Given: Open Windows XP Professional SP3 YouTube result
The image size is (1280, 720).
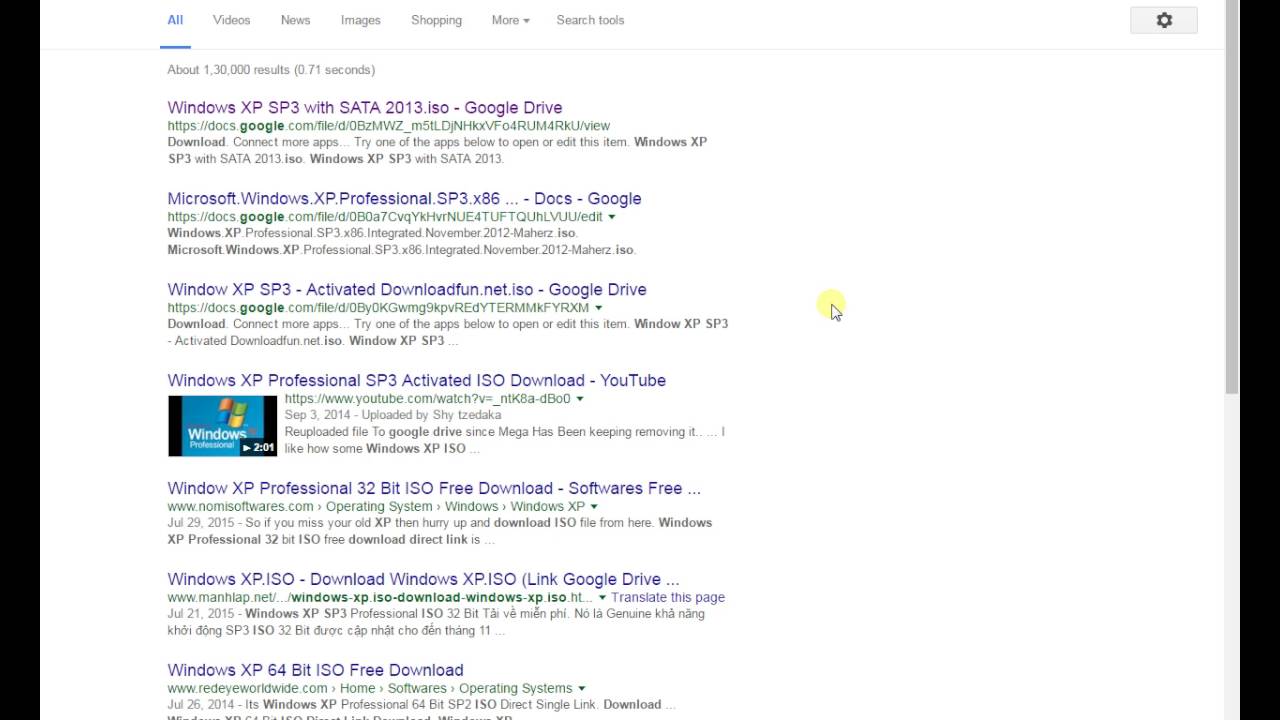Looking at the screenshot, I should tap(416, 381).
